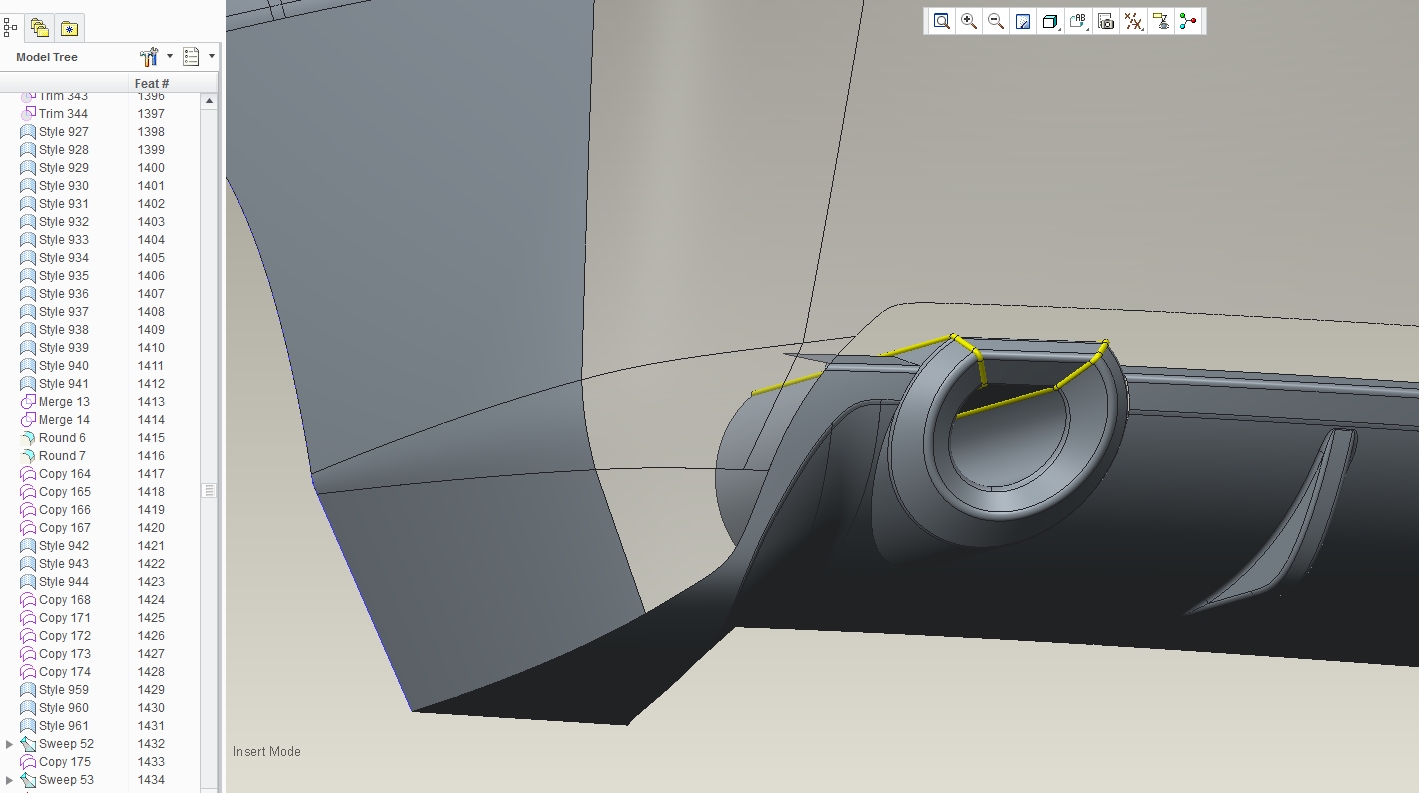Click the Zoom In magnifier icon

click(969, 21)
